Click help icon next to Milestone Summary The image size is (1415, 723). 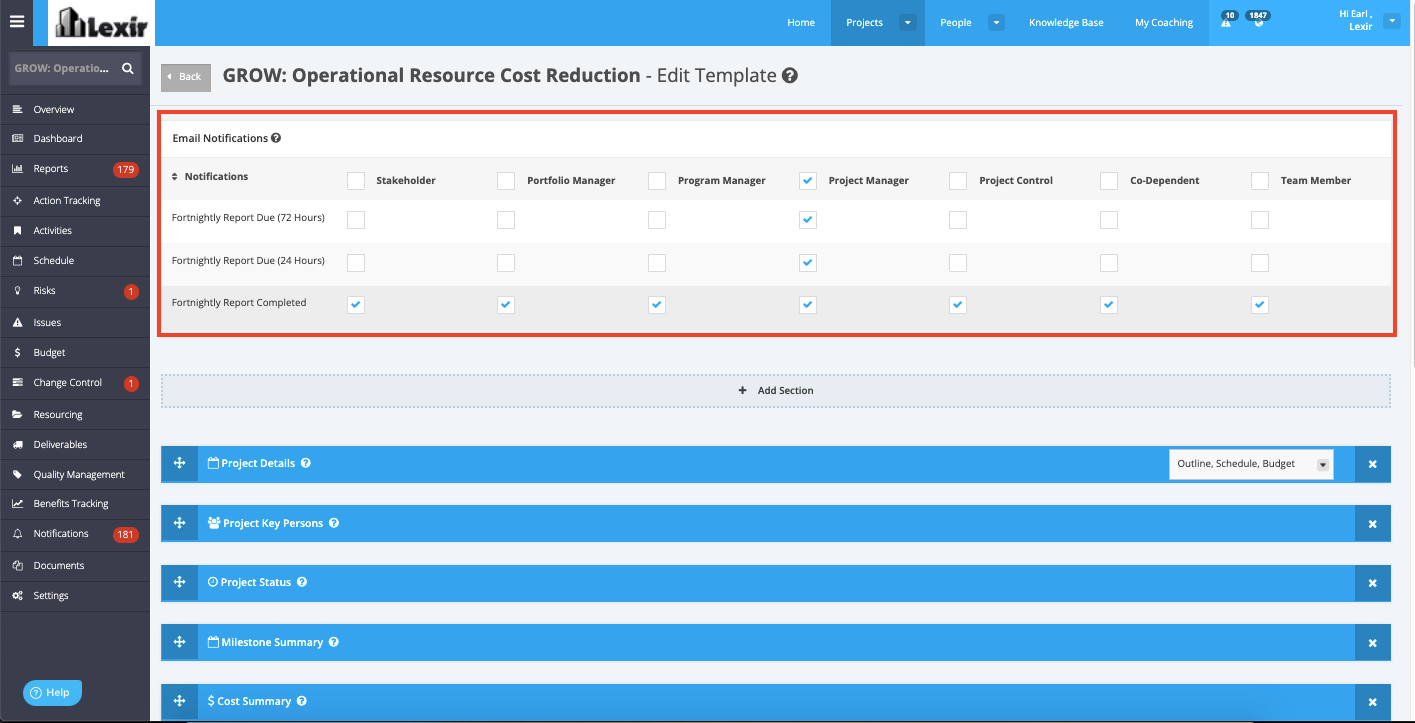(x=334, y=642)
